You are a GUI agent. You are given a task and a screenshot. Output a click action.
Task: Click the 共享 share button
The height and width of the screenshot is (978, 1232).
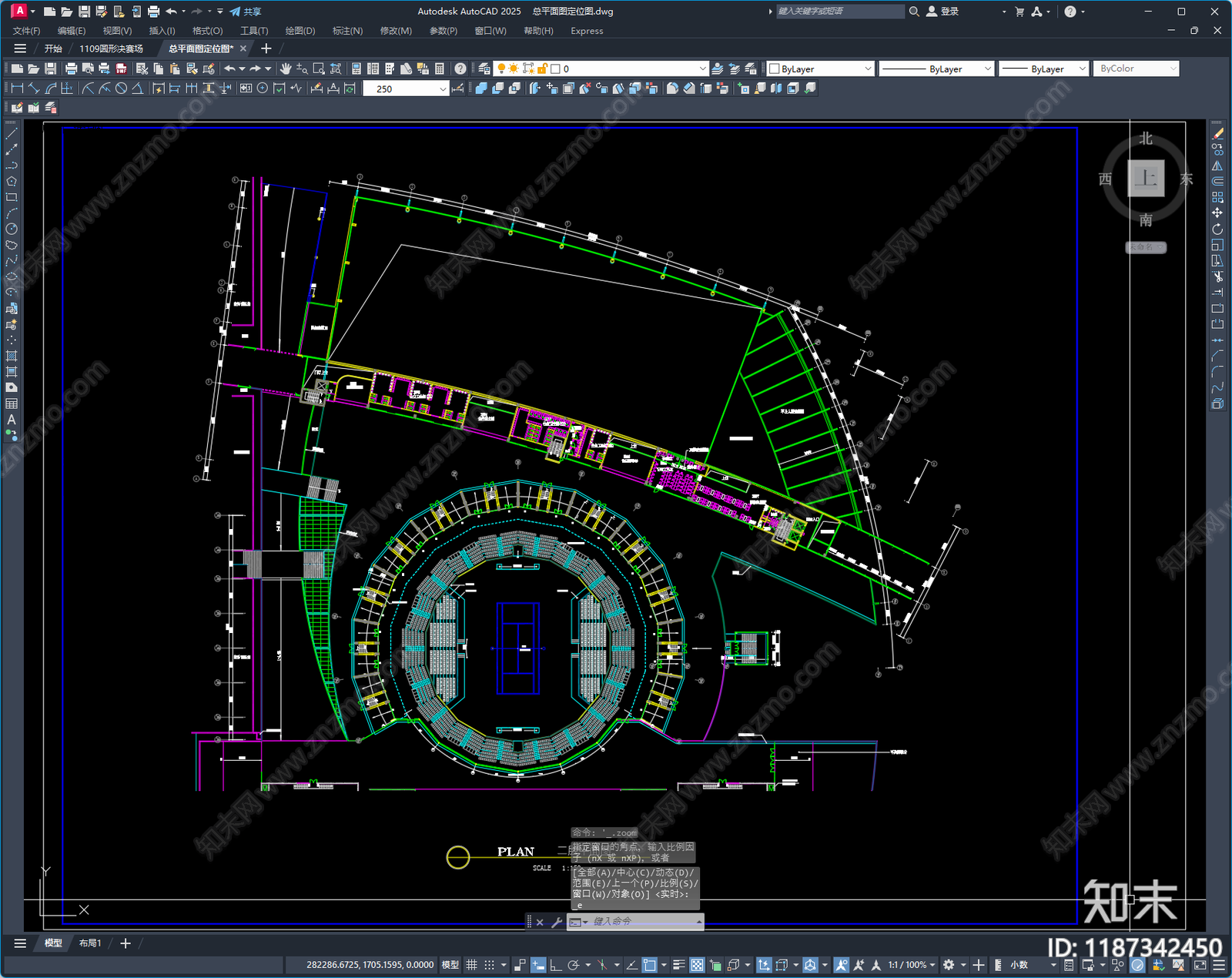246,12
